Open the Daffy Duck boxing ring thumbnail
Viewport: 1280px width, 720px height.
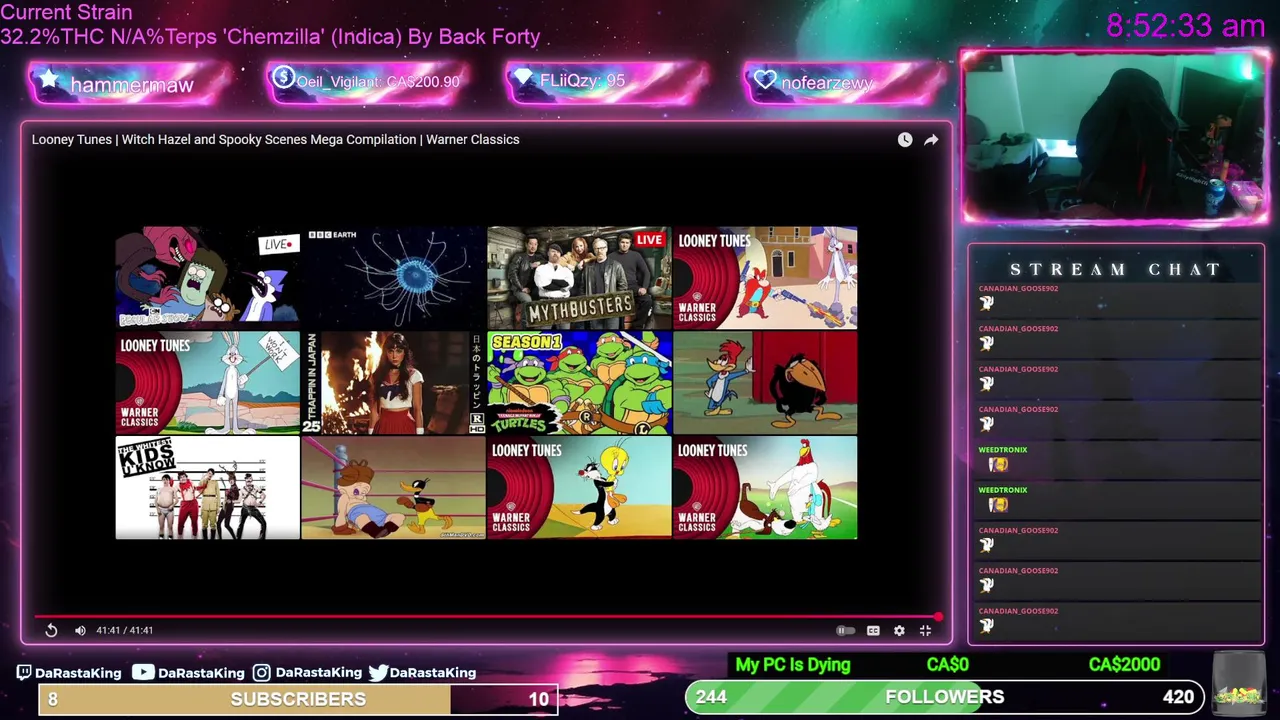pos(393,487)
